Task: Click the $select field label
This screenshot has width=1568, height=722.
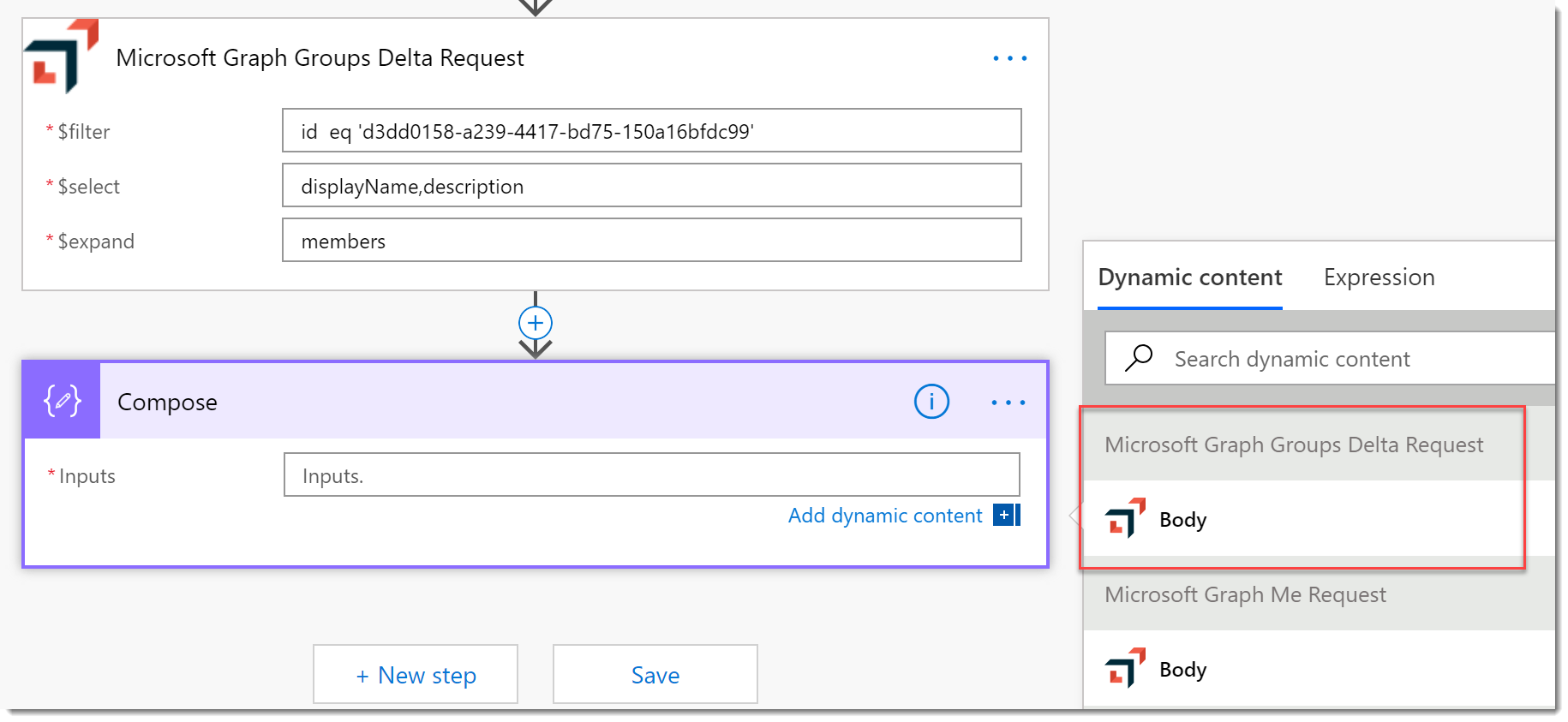Action: pyautogui.click(x=89, y=187)
